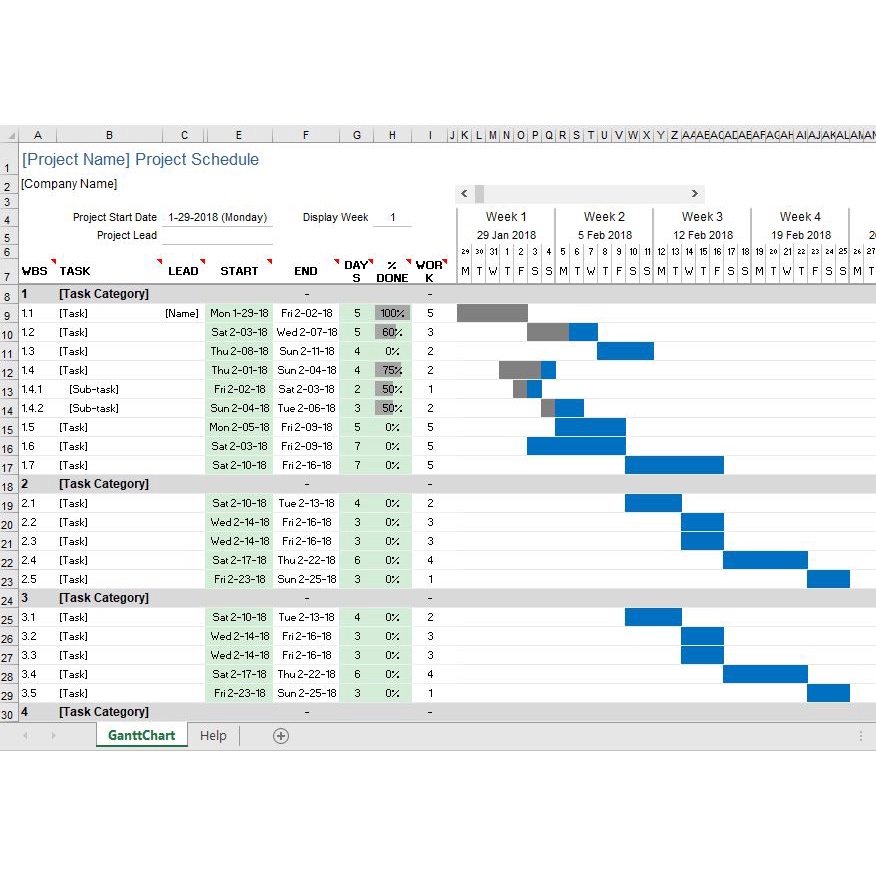Select column B header
Image resolution: width=876 pixels, height=876 pixels.
(x=110, y=135)
